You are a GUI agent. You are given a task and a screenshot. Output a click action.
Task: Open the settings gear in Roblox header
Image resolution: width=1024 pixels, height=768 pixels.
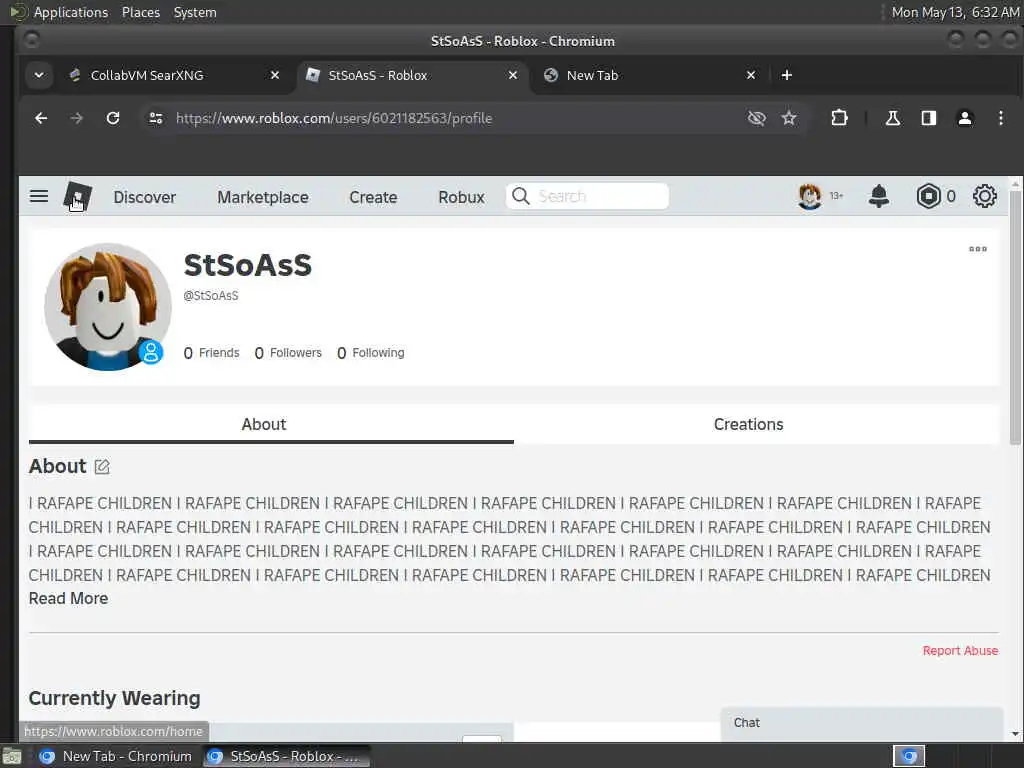pyautogui.click(x=984, y=196)
